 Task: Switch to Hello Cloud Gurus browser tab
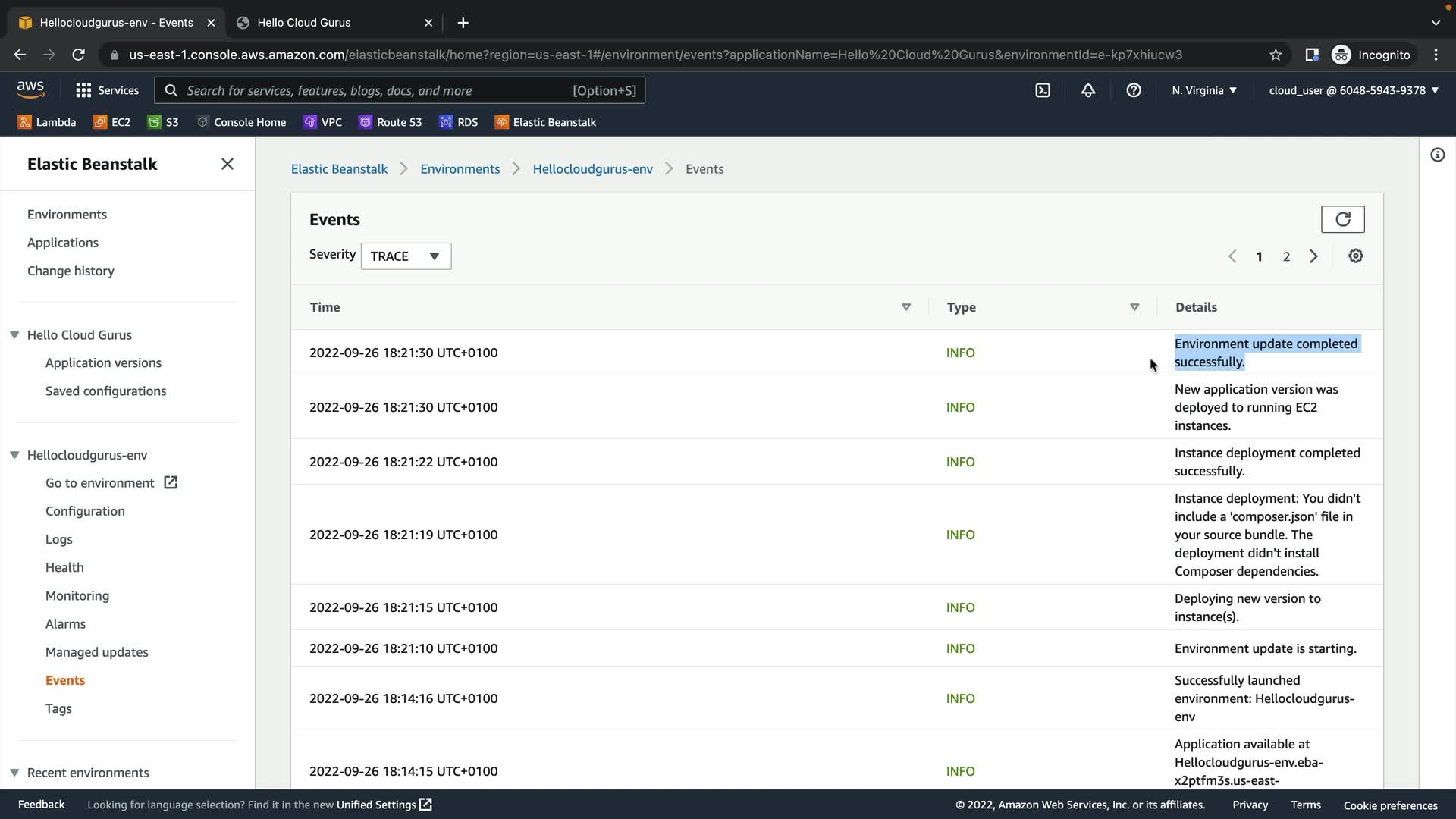point(303,23)
